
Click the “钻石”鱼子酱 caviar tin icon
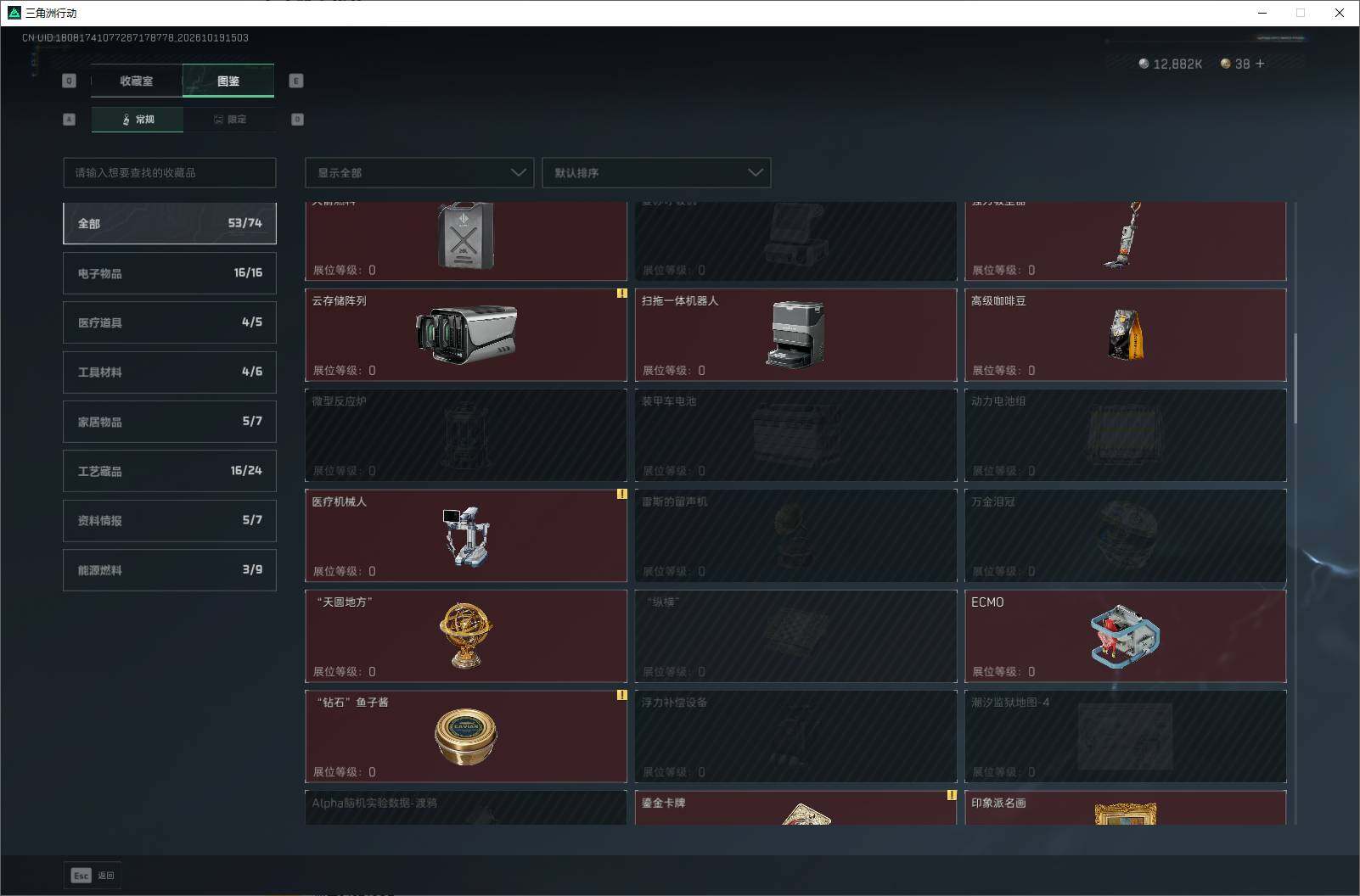(466, 736)
